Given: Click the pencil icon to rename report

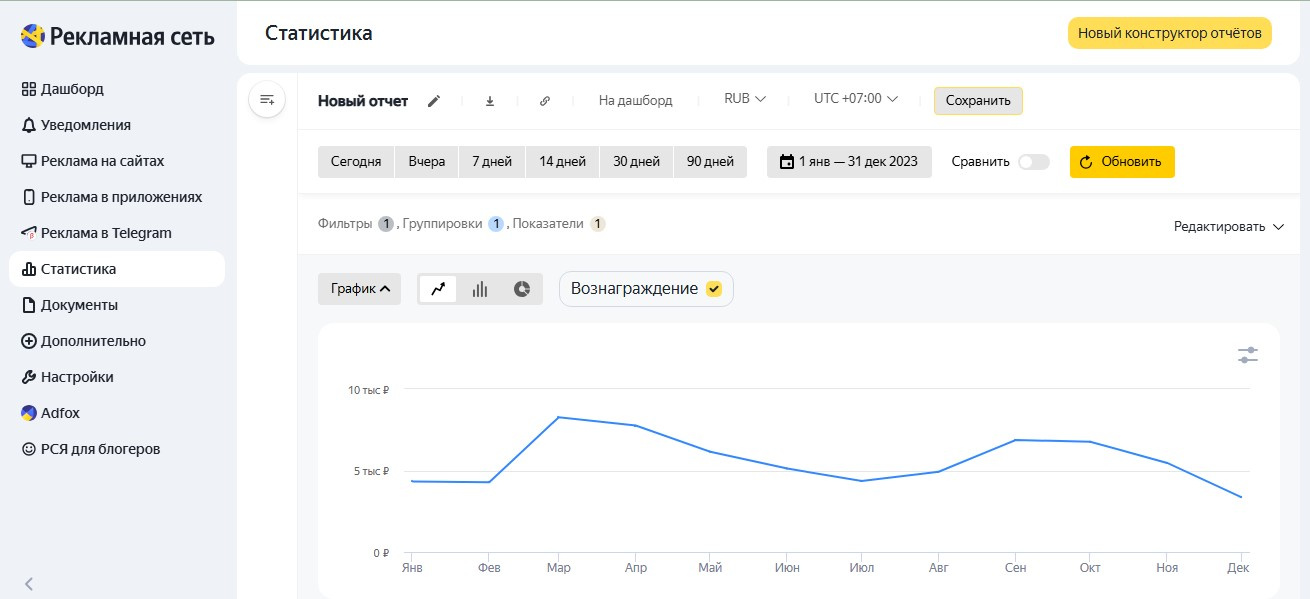Looking at the screenshot, I should coord(434,101).
